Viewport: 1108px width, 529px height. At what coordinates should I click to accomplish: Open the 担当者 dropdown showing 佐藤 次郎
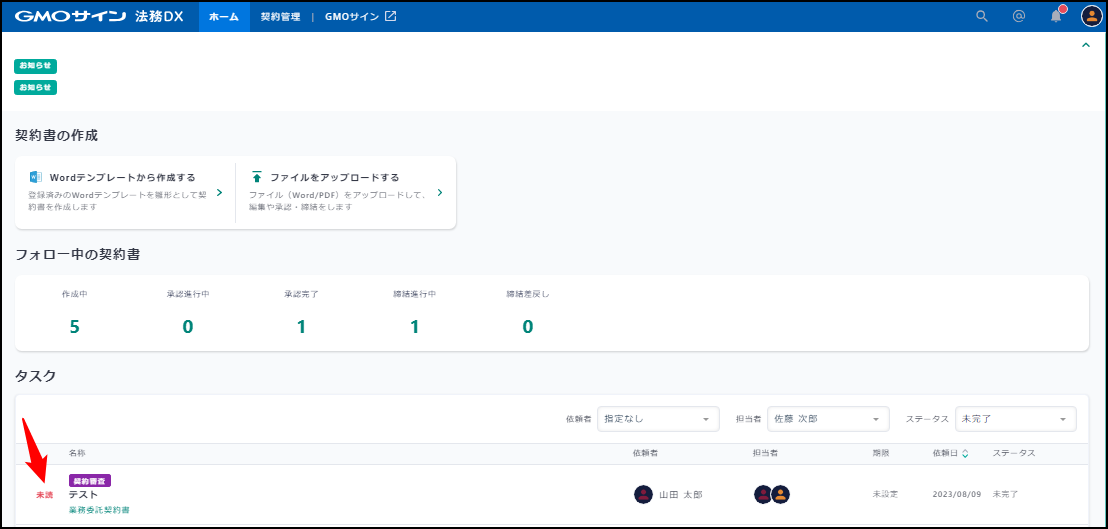click(829, 419)
